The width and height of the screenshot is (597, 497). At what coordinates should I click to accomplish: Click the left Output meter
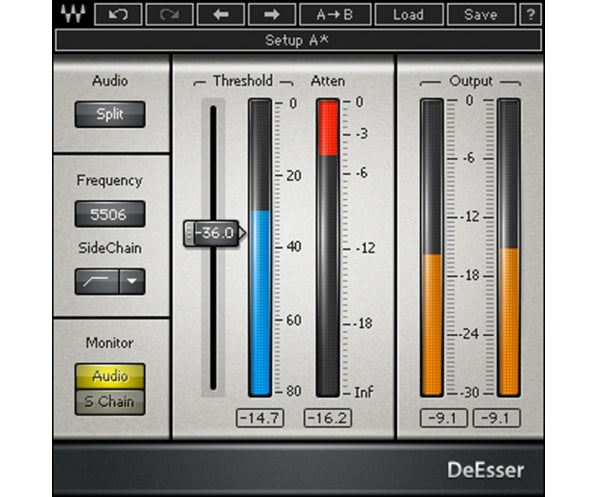click(x=432, y=248)
